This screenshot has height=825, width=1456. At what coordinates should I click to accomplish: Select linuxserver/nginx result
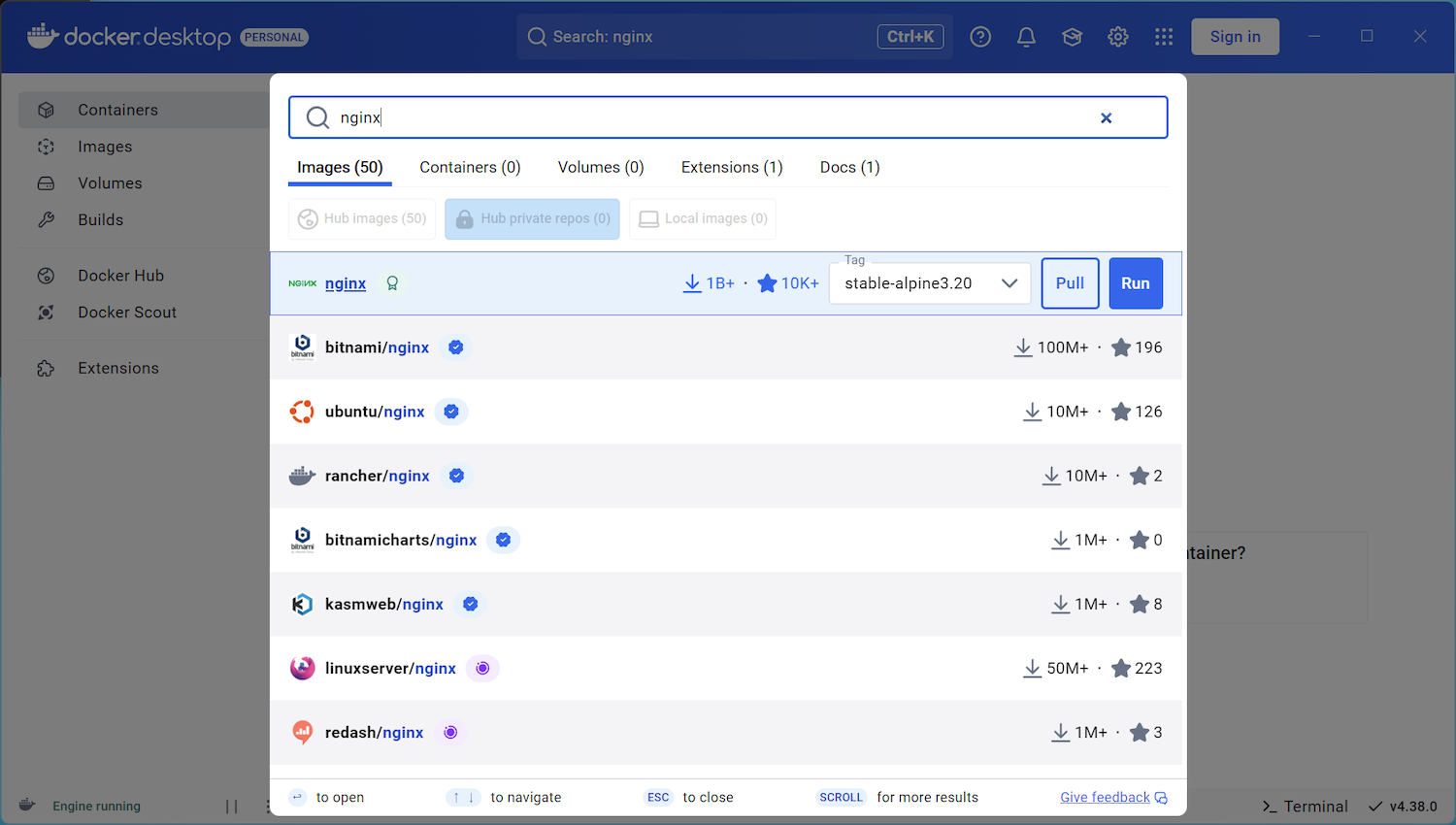pos(726,668)
